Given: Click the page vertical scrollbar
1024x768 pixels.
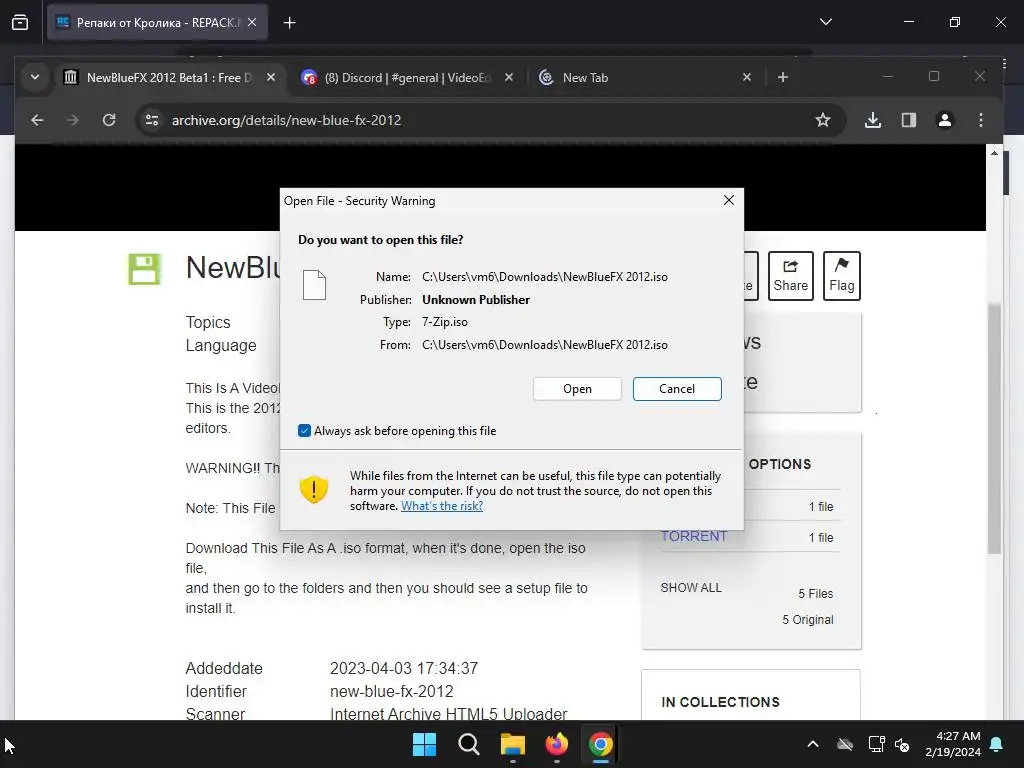Looking at the screenshot, I should 994,428.
